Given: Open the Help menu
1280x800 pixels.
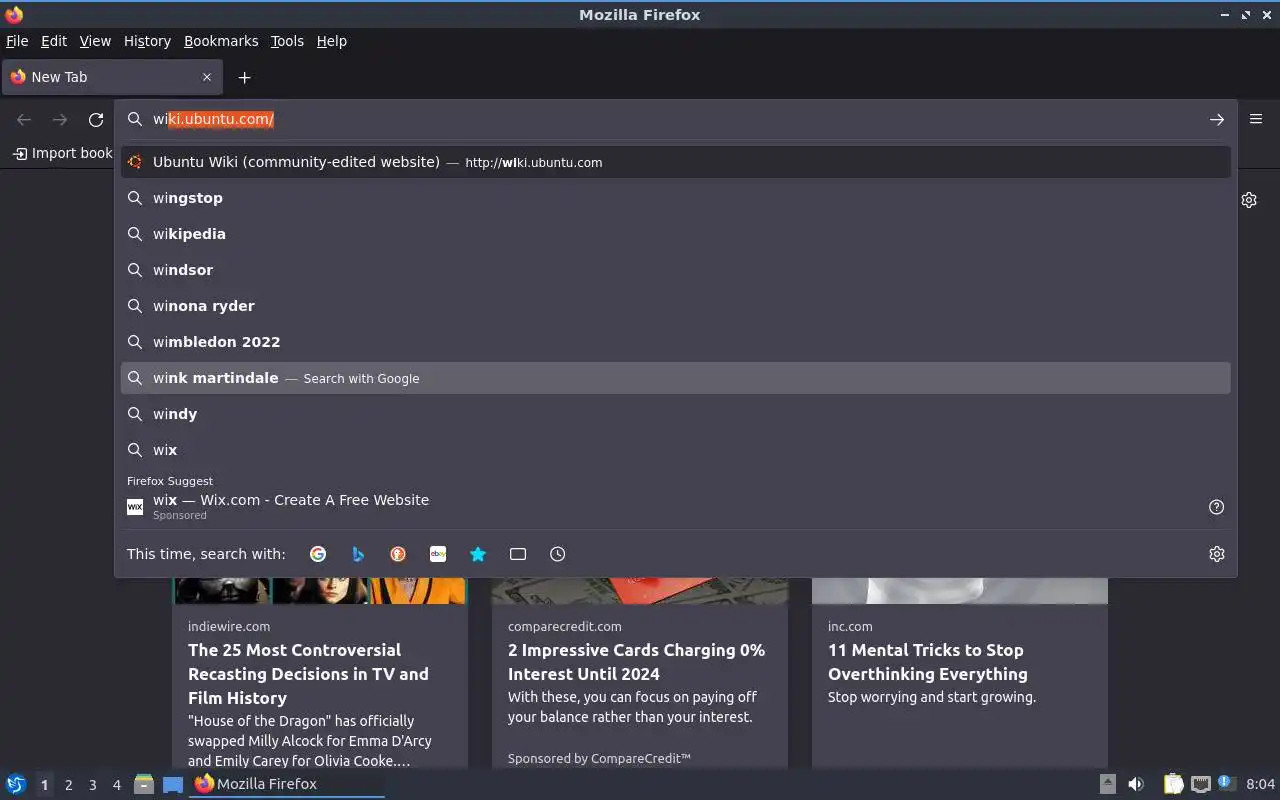Looking at the screenshot, I should tap(332, 41).
